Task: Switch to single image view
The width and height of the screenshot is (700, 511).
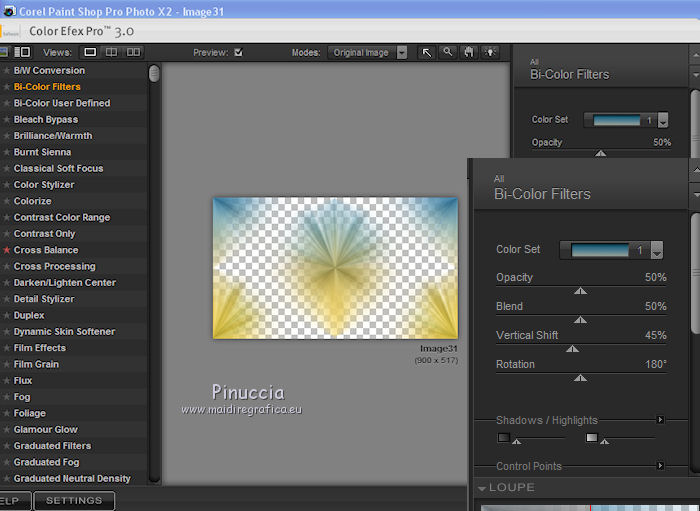Action: (x=90, y=52)
